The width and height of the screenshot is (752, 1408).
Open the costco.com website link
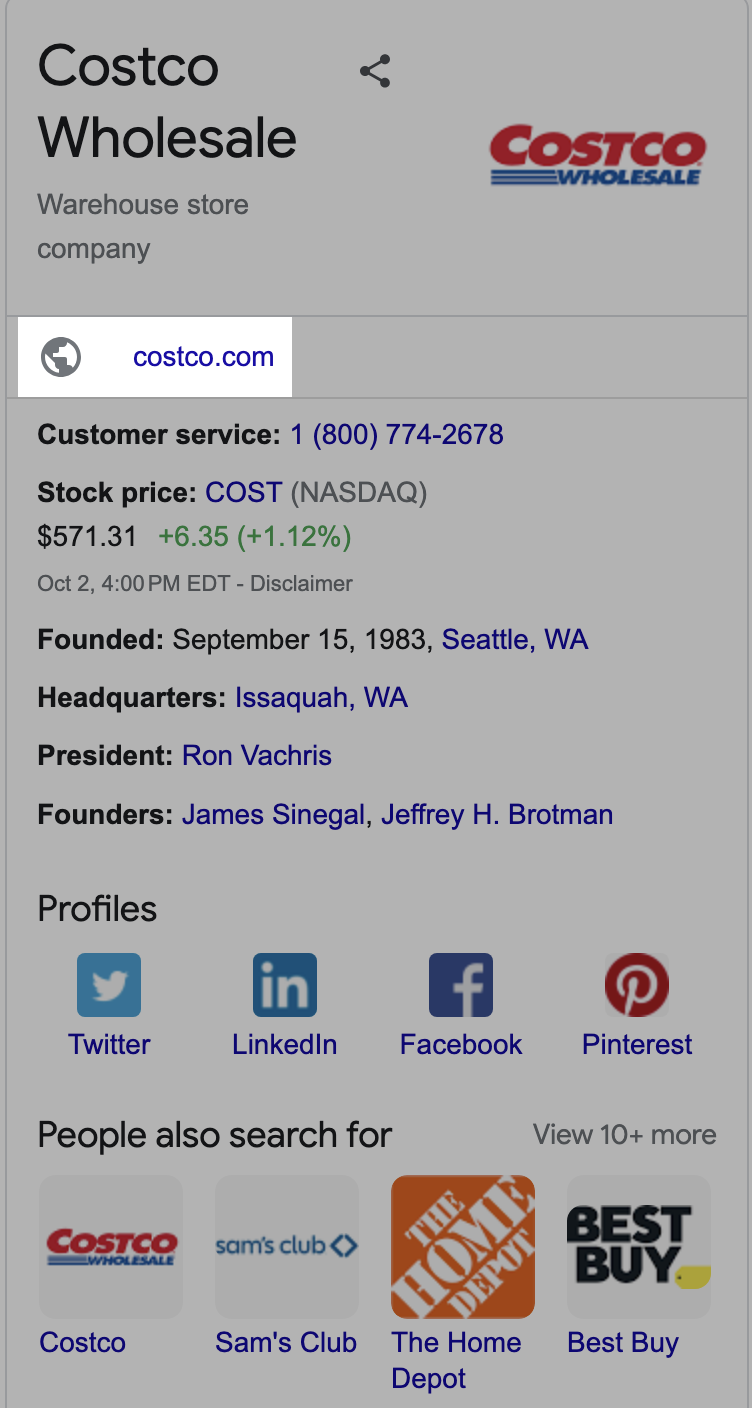pos(203,357)
